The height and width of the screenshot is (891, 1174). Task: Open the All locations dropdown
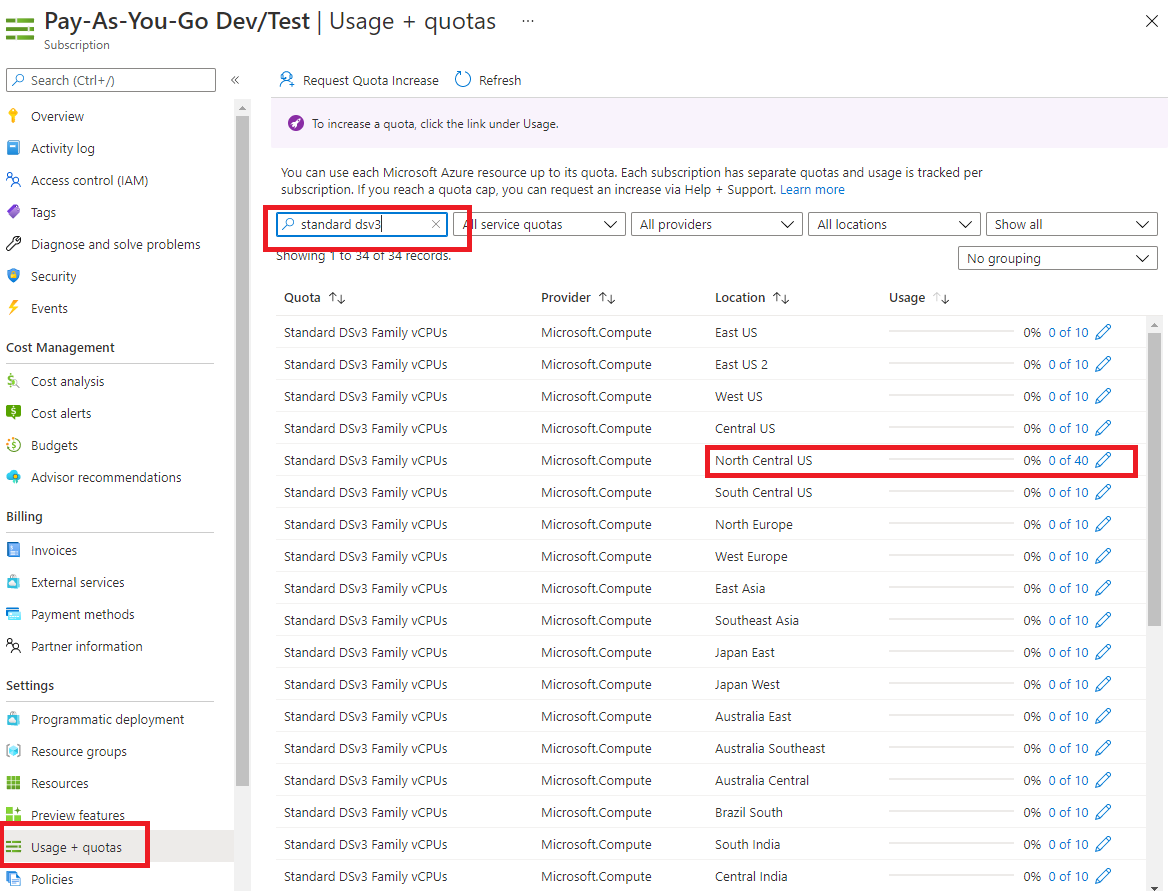893,225
